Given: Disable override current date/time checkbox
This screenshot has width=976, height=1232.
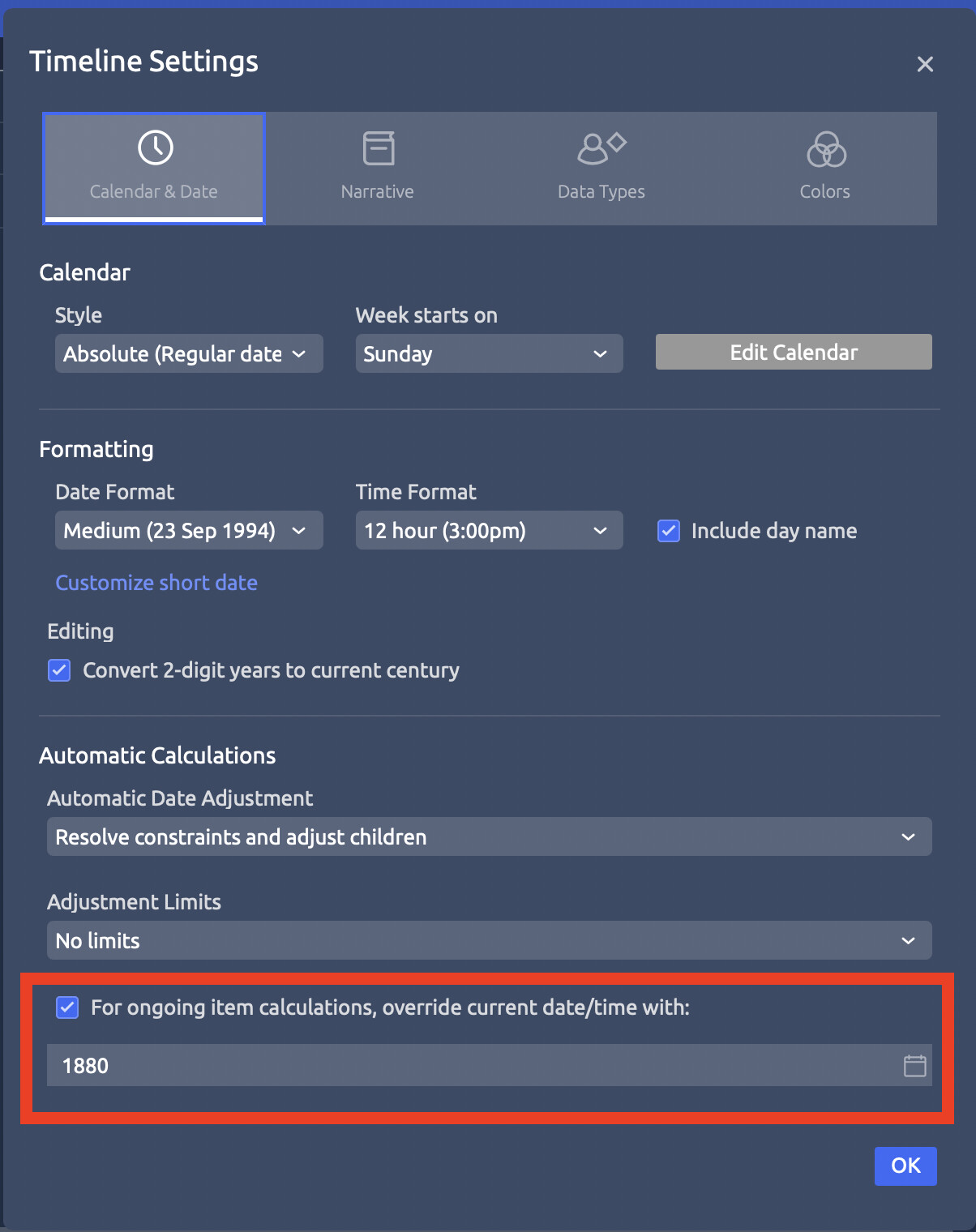Looking at the screenshot, I should [67, 1007].
